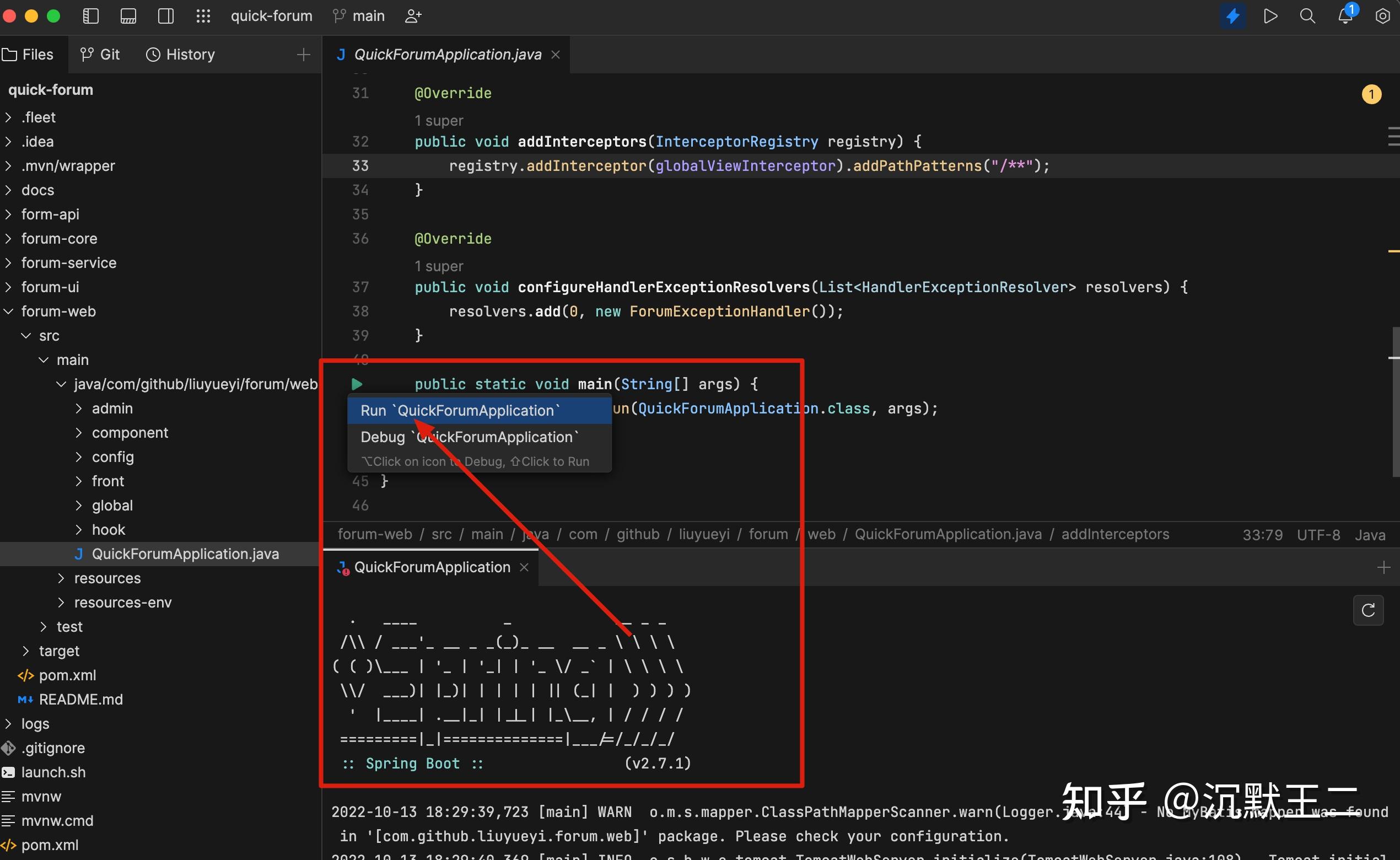Viewport: 1400px width, 860px height.
Task: Click the rerun circular arrow icon
Action: 1368,610
